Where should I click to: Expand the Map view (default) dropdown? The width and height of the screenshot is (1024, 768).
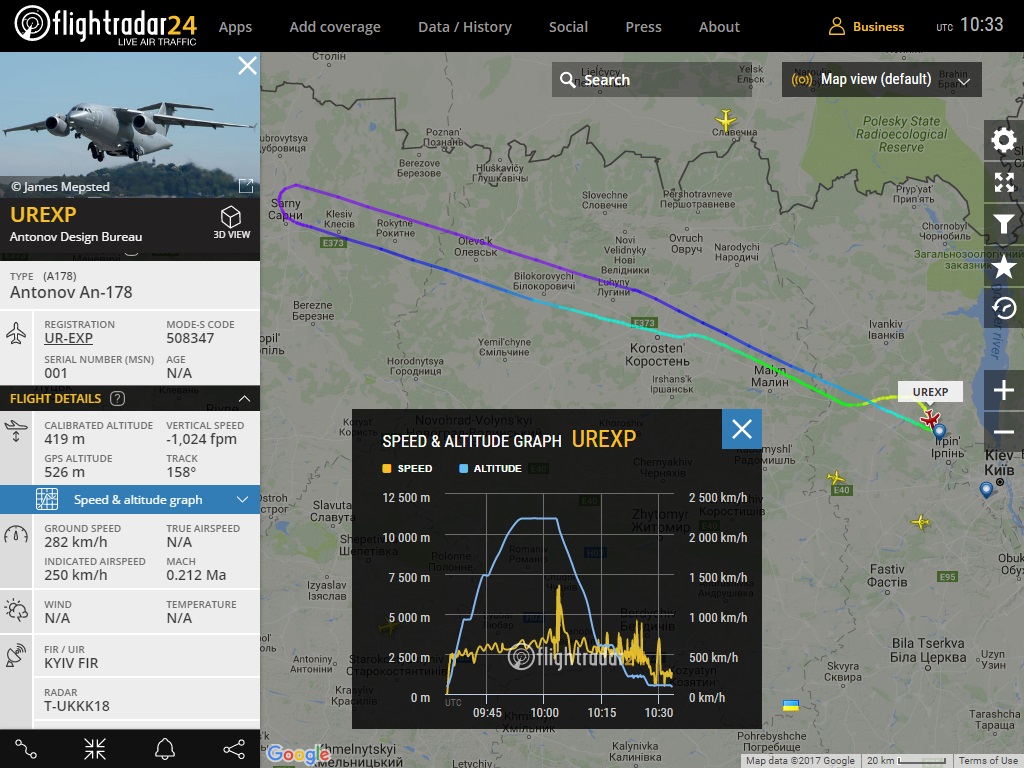click(881, 80)
